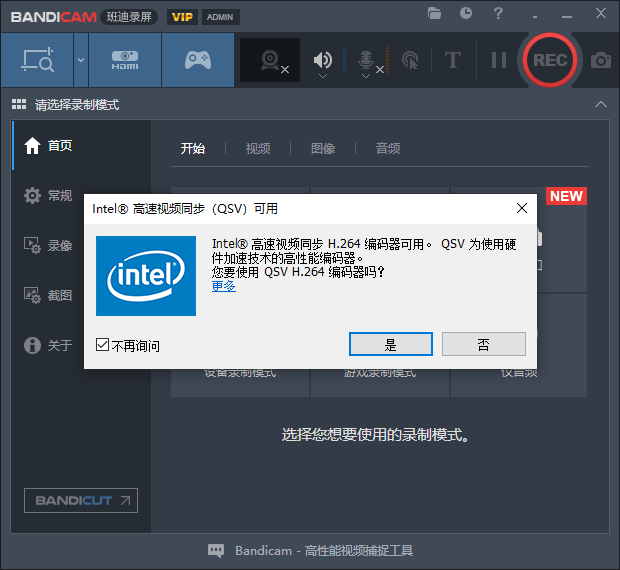Choose the gamepad game recording mode

pyautogui.click(x=197, y=60)
